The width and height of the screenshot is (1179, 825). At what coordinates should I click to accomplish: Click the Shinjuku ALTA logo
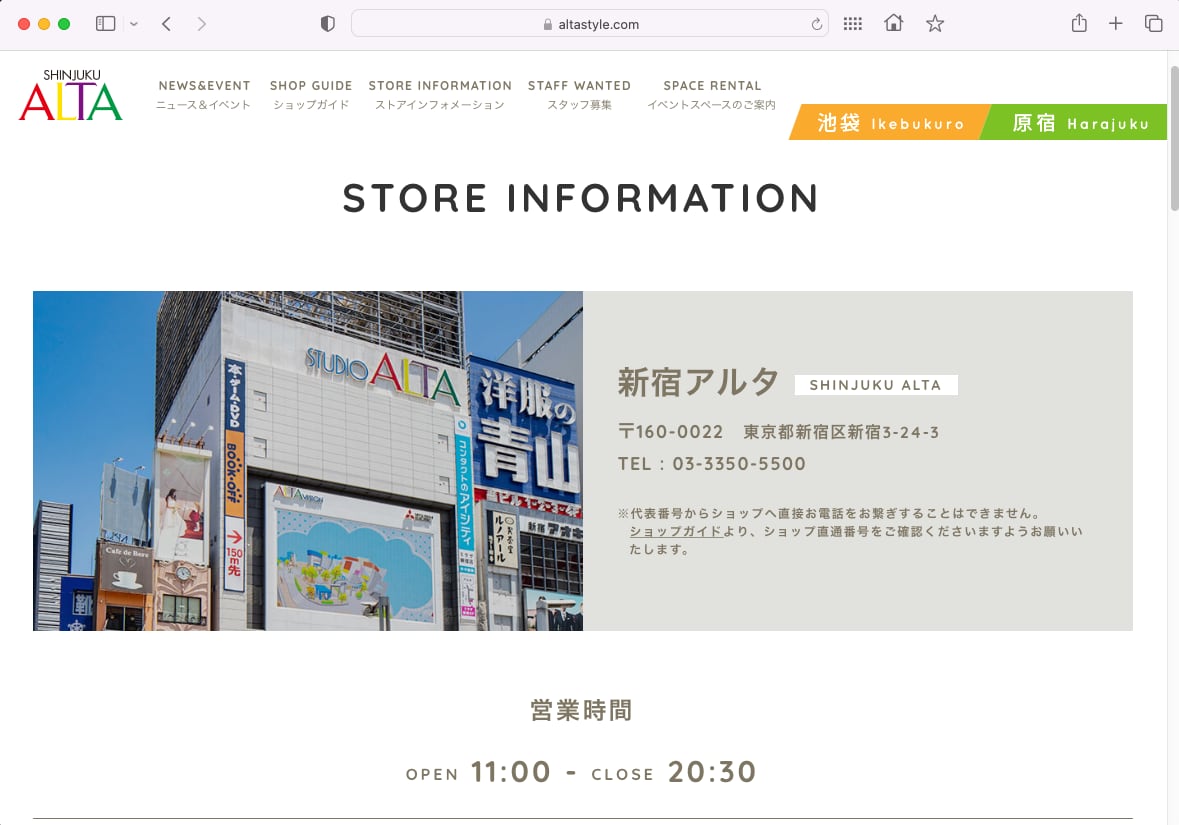(71, 95)
